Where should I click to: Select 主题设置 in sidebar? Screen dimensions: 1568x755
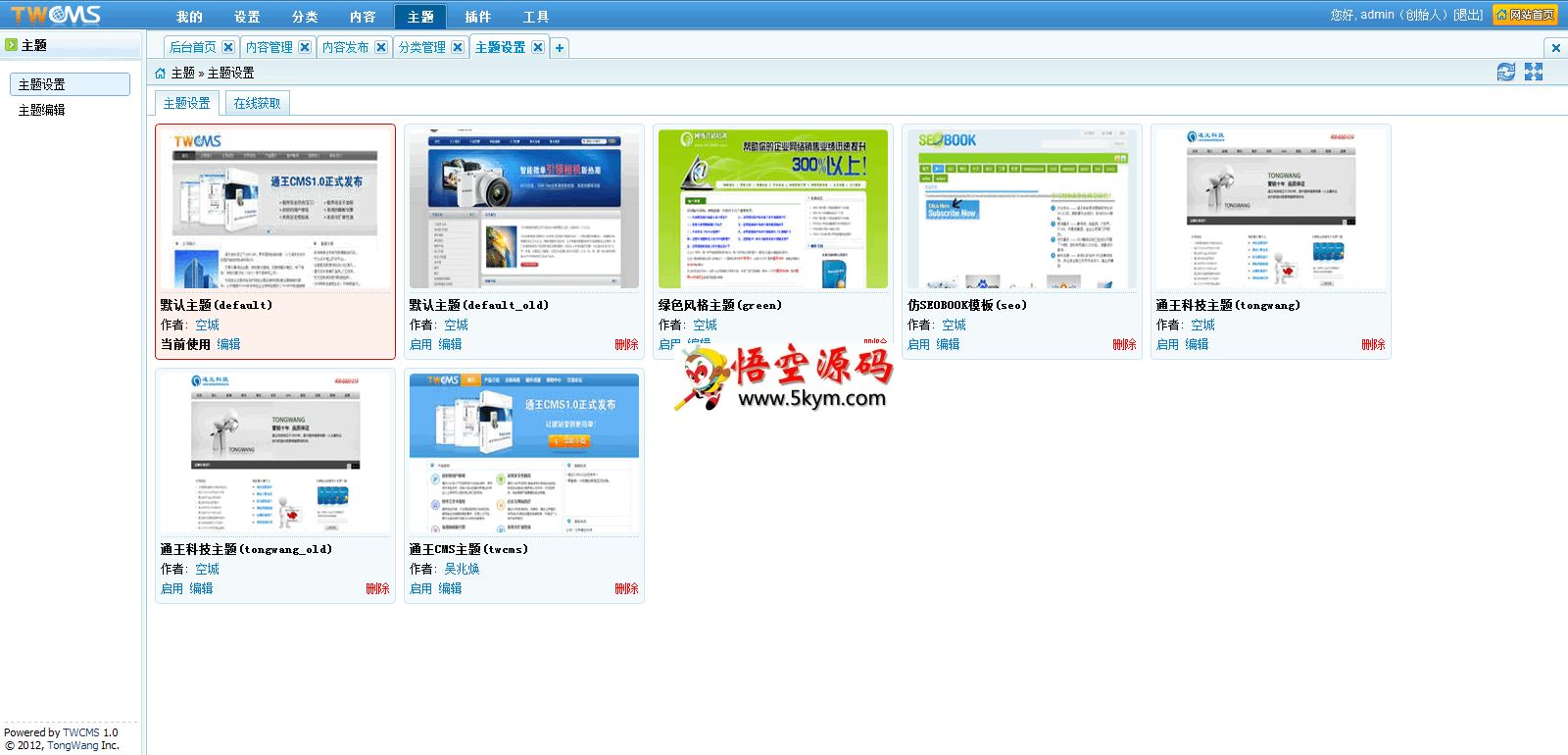(x=70, y=84)
